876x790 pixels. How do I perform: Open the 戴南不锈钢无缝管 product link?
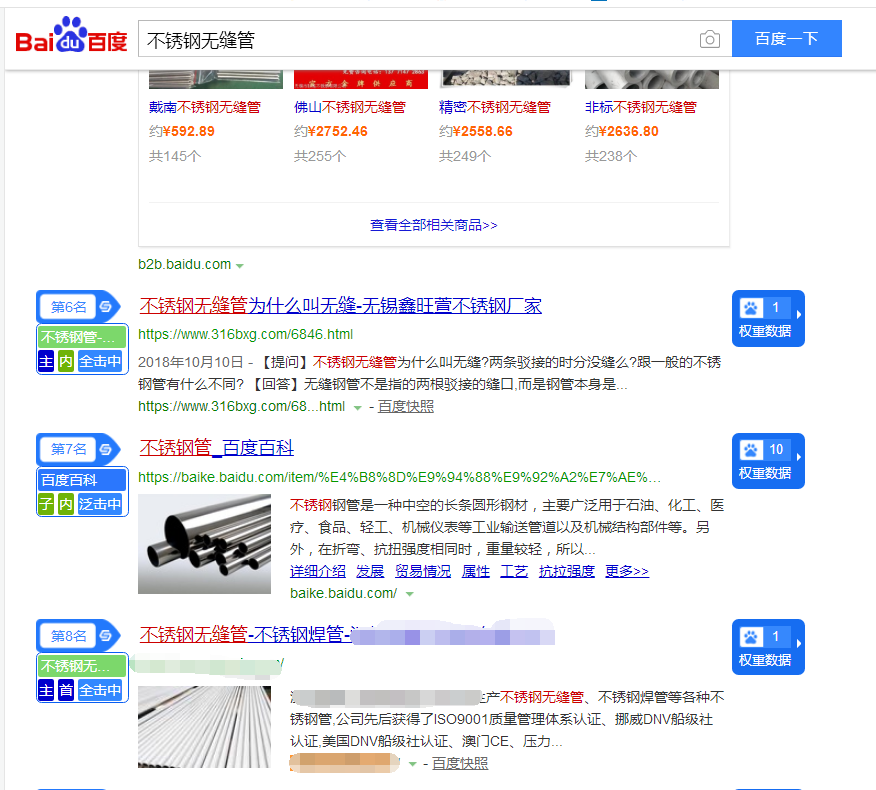(205, 107)
